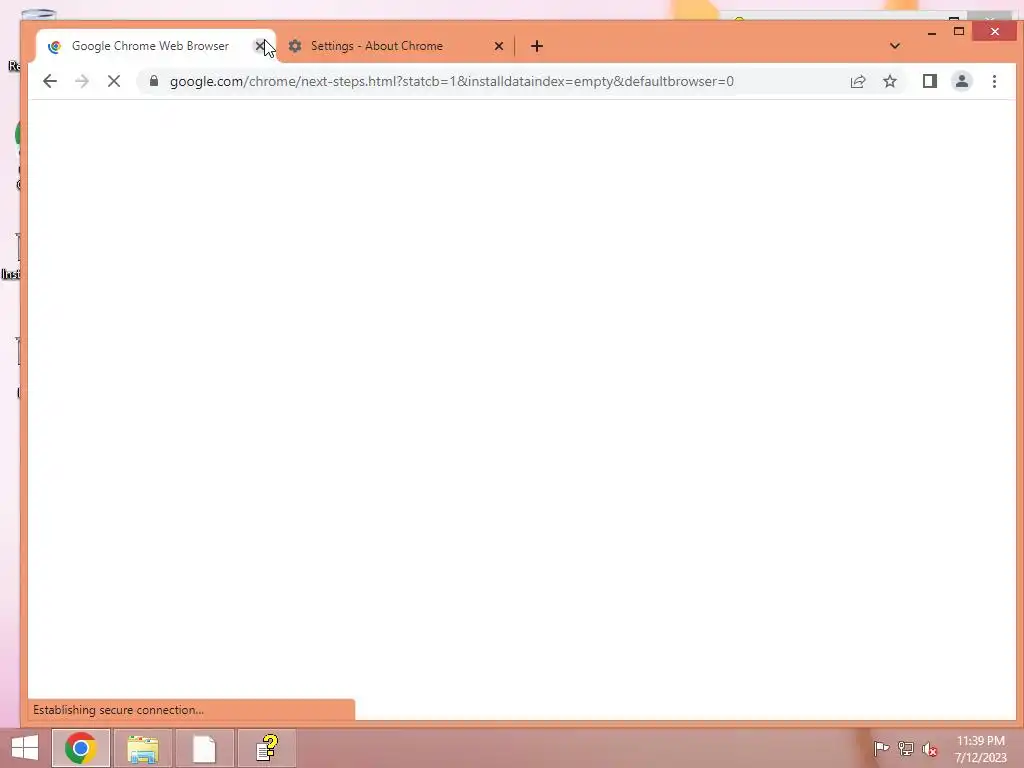
Task: Expand the tab search dropdown arrow
Action: pos(895,46)
